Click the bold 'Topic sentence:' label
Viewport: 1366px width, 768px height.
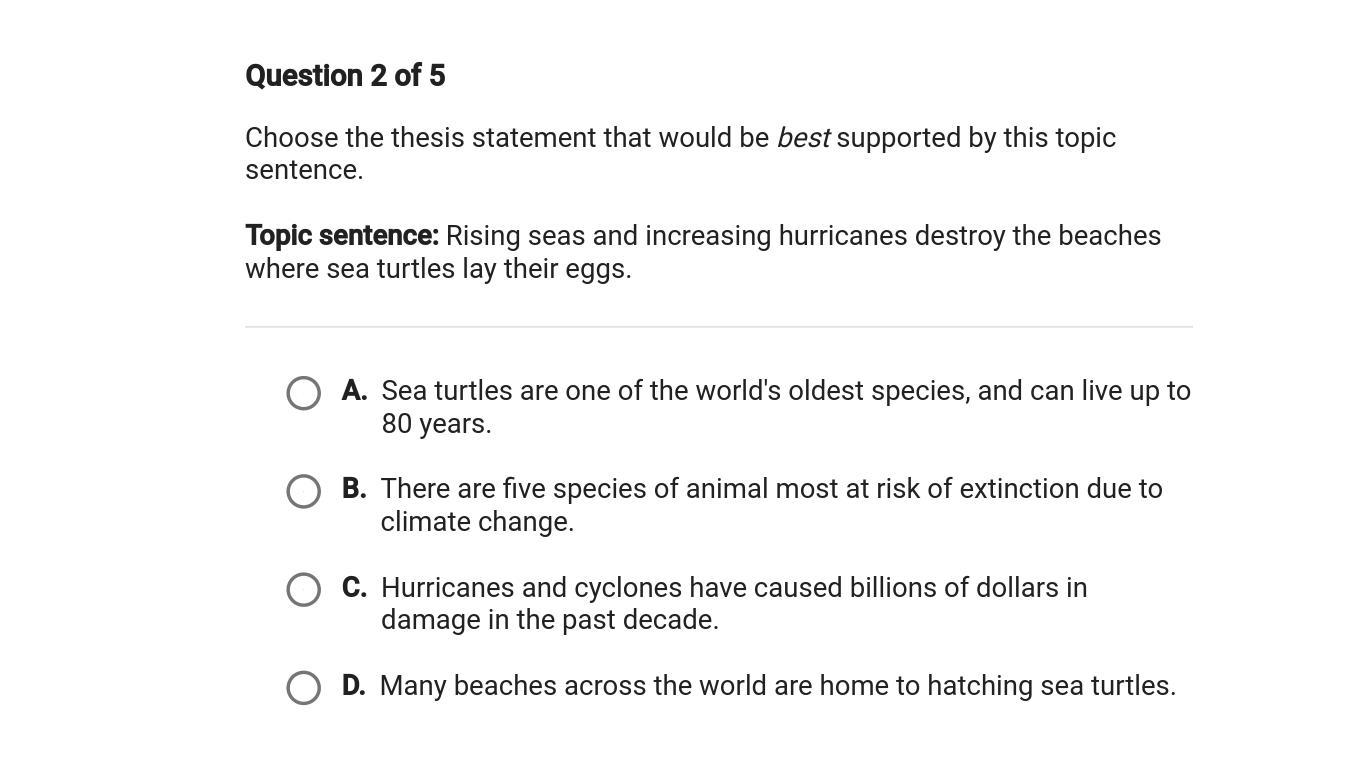coord(342,236)
